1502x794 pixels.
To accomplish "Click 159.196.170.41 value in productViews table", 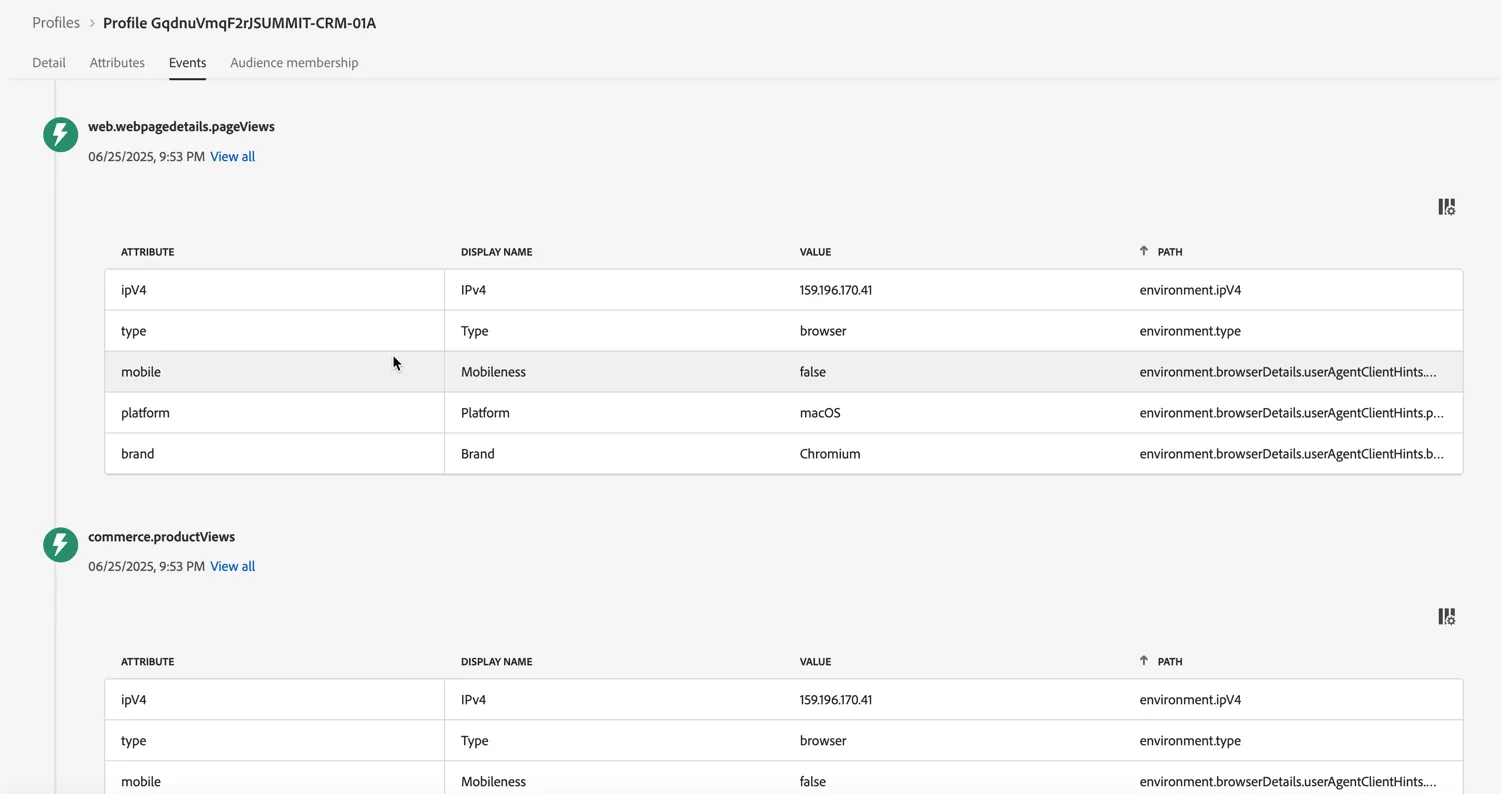I will (836, 700).
